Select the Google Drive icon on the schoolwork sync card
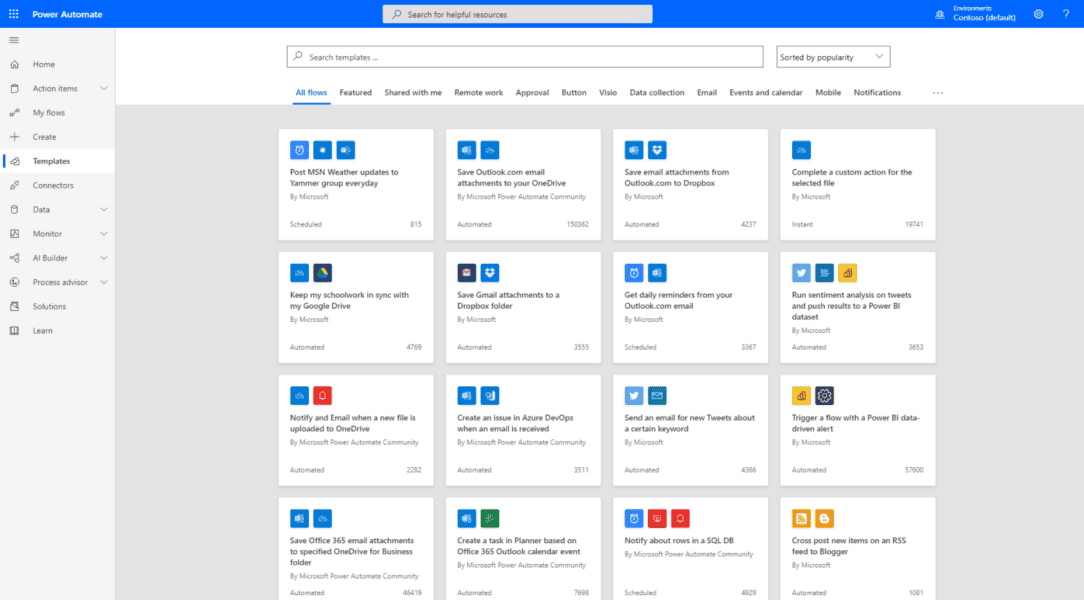 tap(322, 272)
